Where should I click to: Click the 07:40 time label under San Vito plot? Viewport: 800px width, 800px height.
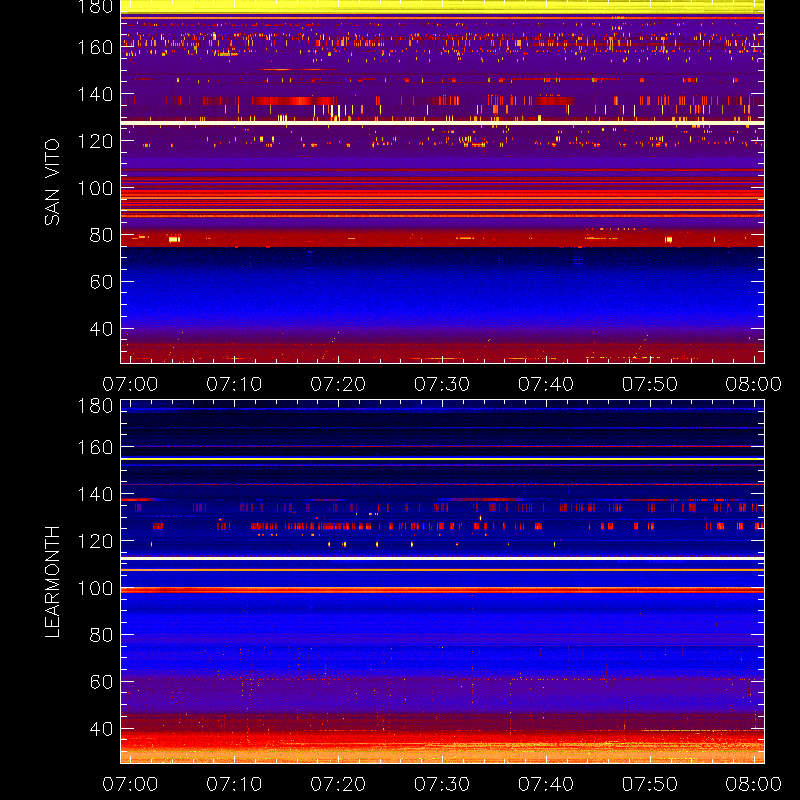(x=546, y=384)
